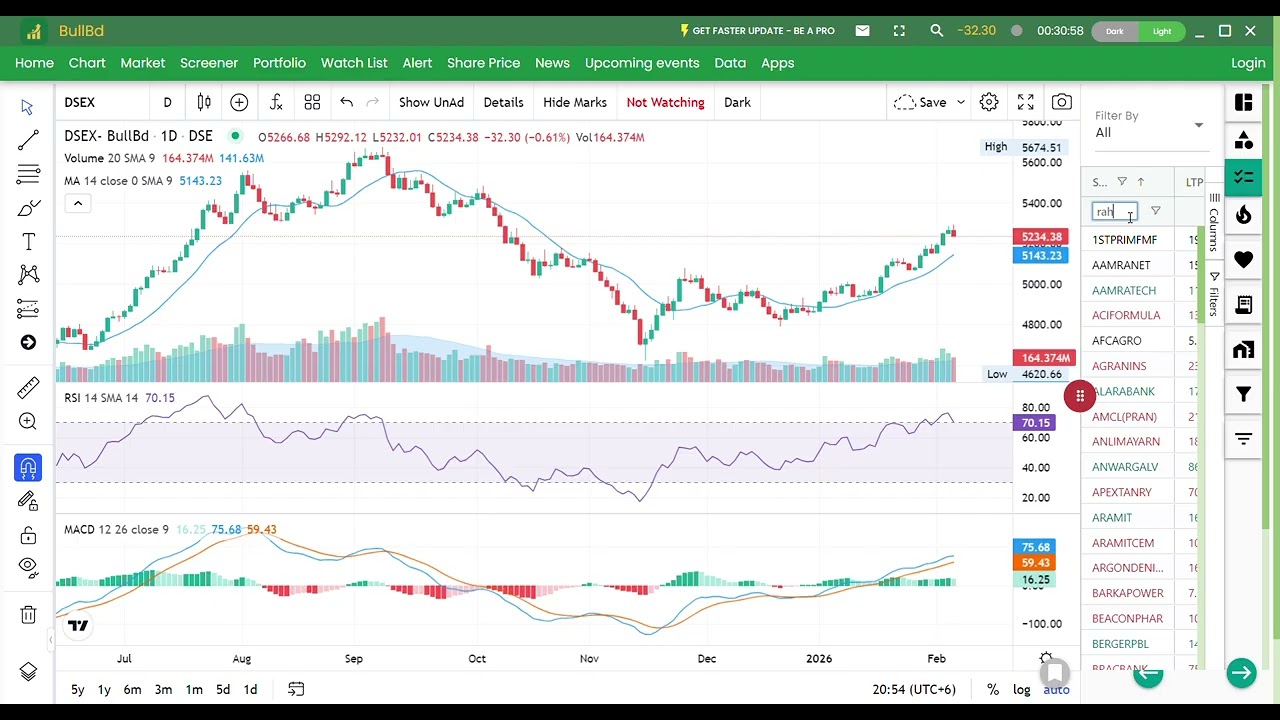The height and width of the screenshot is (720, 1280).
Task: Open the timezone menu 20:54 (UTC+6)
Action: coord(914,689)
